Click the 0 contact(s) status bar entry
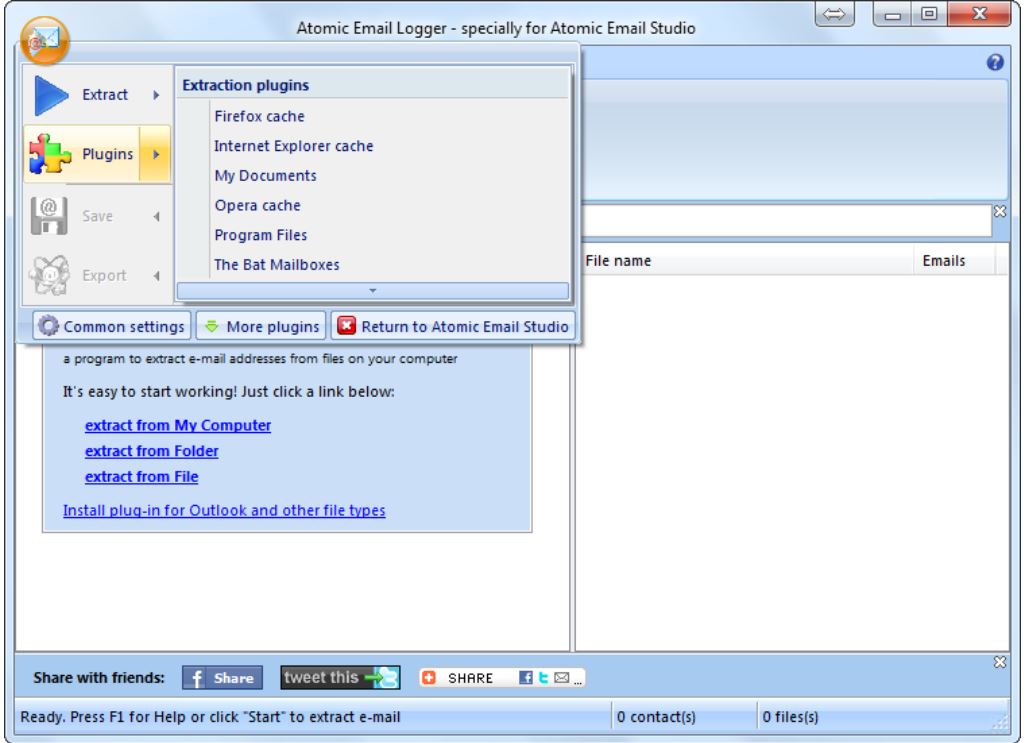The height and width of the screenshot is (743, 1026). (x=684, y=717)
